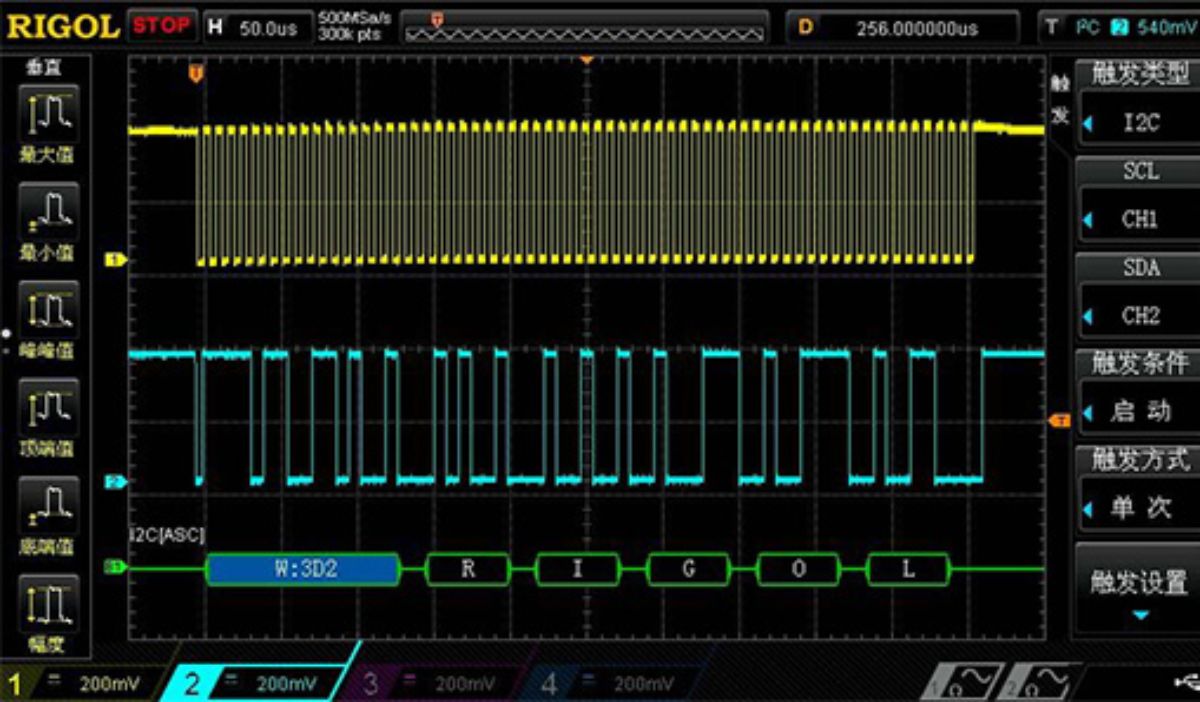Select the 最小值 minimum measurement icon
The width and height of the screenshot is (1200, 702).
point(47,216)
